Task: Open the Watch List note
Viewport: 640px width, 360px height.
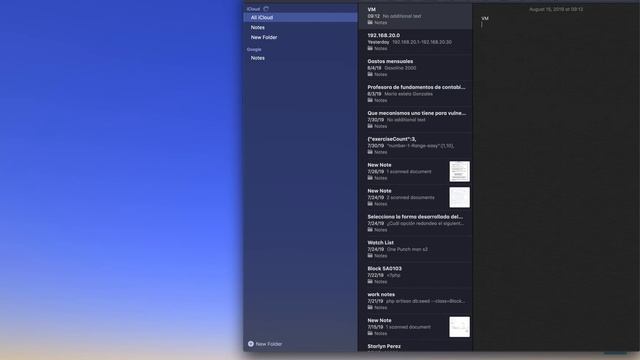Action: [416, 249]
